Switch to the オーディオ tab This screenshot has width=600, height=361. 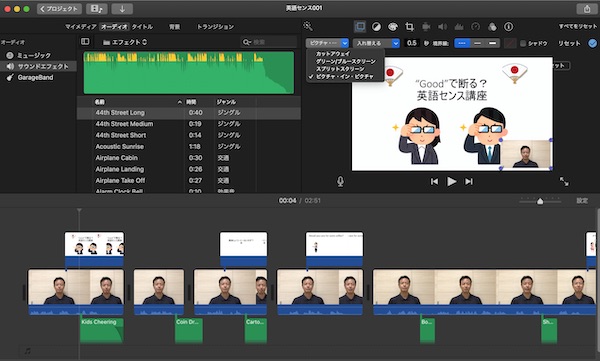pos(114,26)
